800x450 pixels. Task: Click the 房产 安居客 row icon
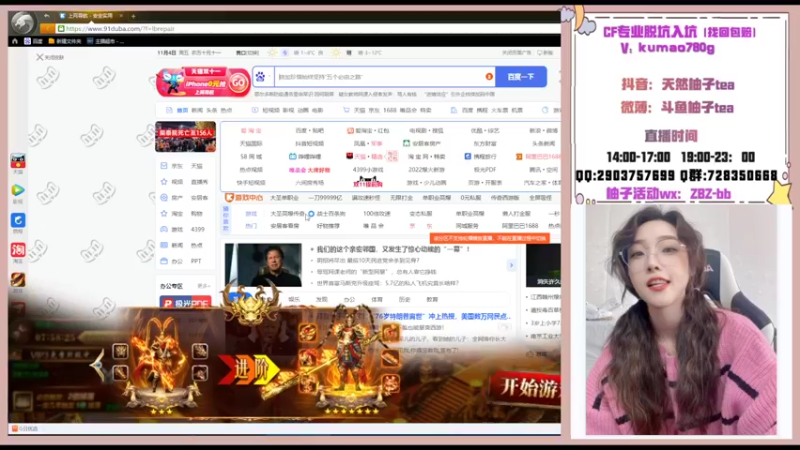(x=164, y=197)
